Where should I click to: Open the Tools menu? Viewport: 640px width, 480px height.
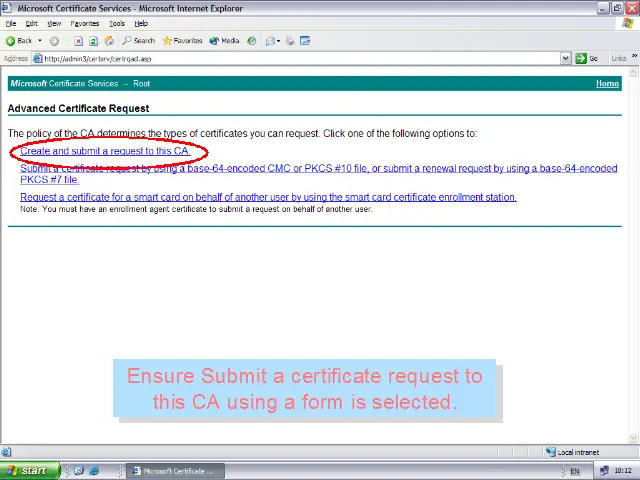[x=117, y=24]
